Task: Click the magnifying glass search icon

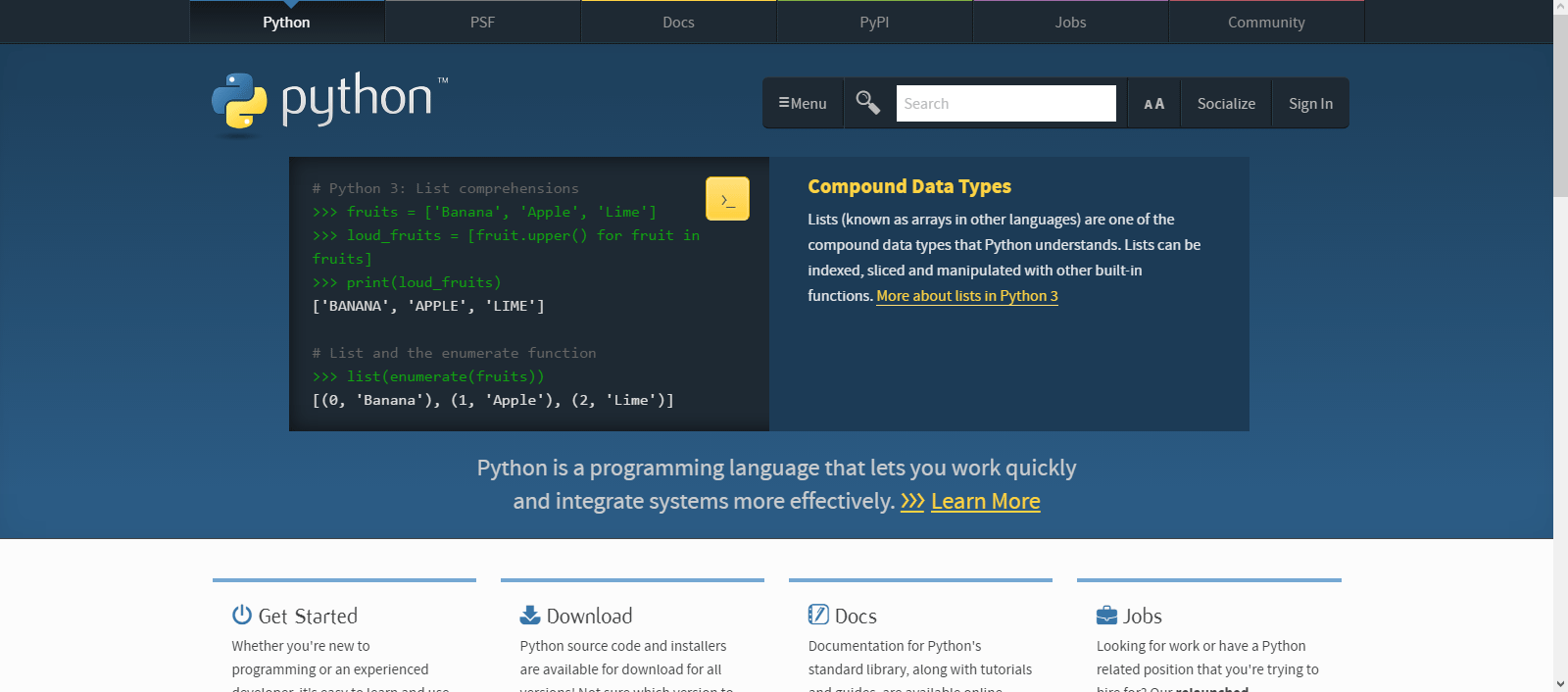Action: tap(867, 102)
